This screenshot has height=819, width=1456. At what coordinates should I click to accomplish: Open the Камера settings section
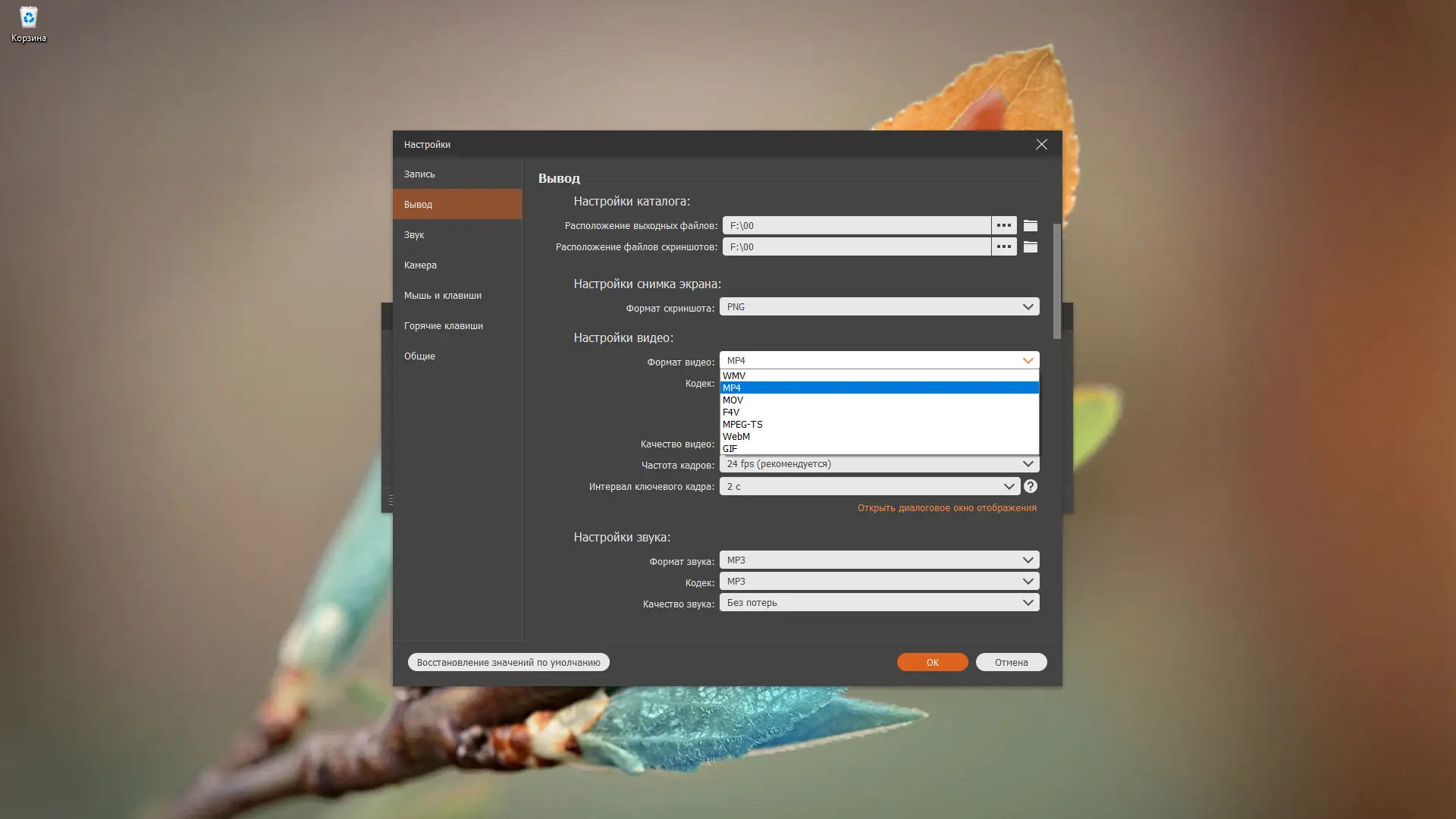pos(420,265)
